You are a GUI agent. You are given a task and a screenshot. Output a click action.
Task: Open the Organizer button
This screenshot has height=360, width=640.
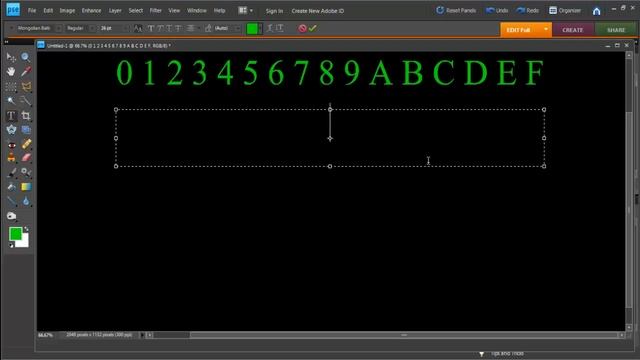565,10
